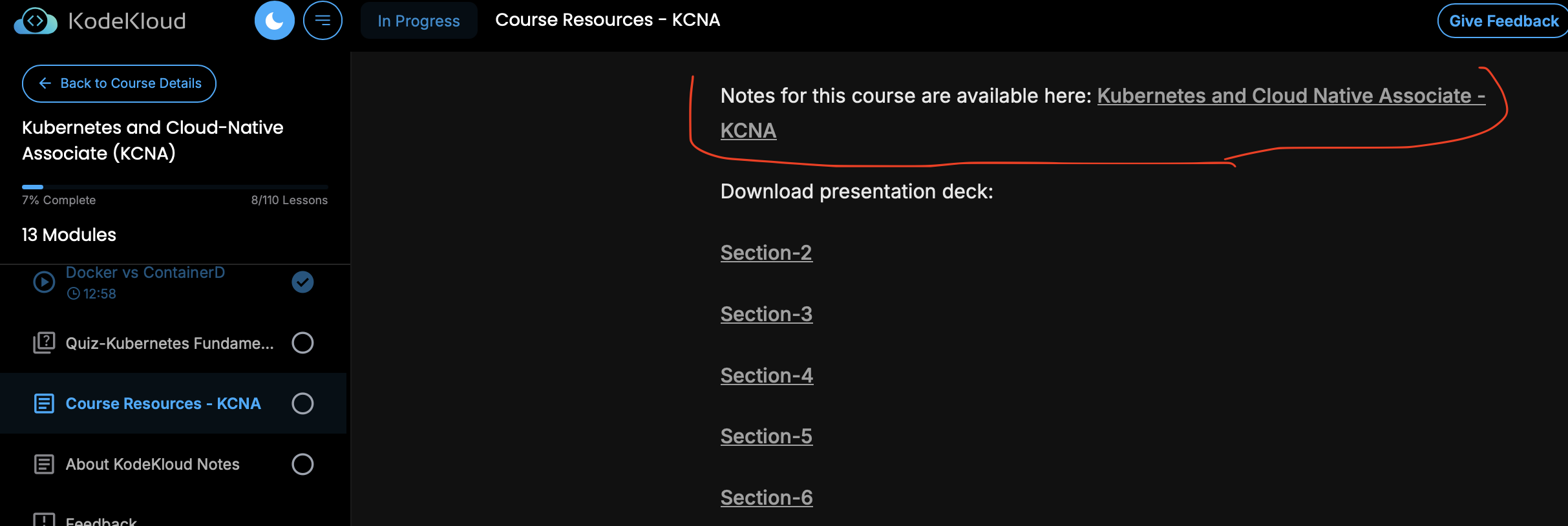Click the quiz icon for Quiz-Kubernetes Fundamentals
Screen dimensions: 1568x526
pyautogui.click(x=44, y=342)
